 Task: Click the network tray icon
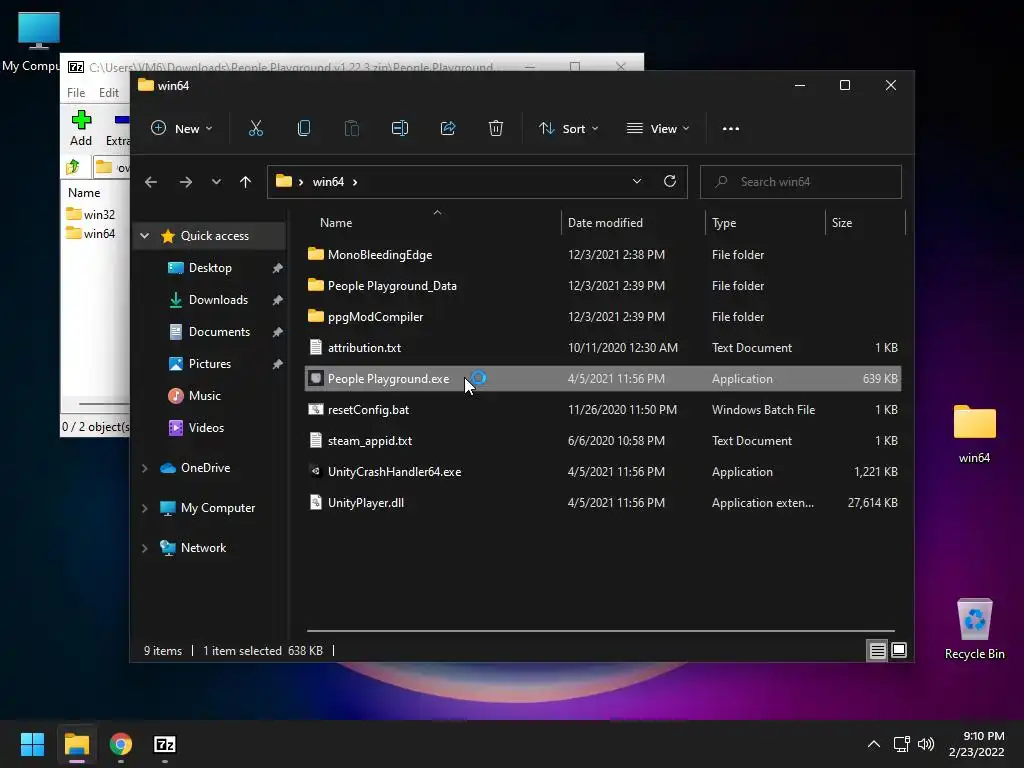(902, 744)
